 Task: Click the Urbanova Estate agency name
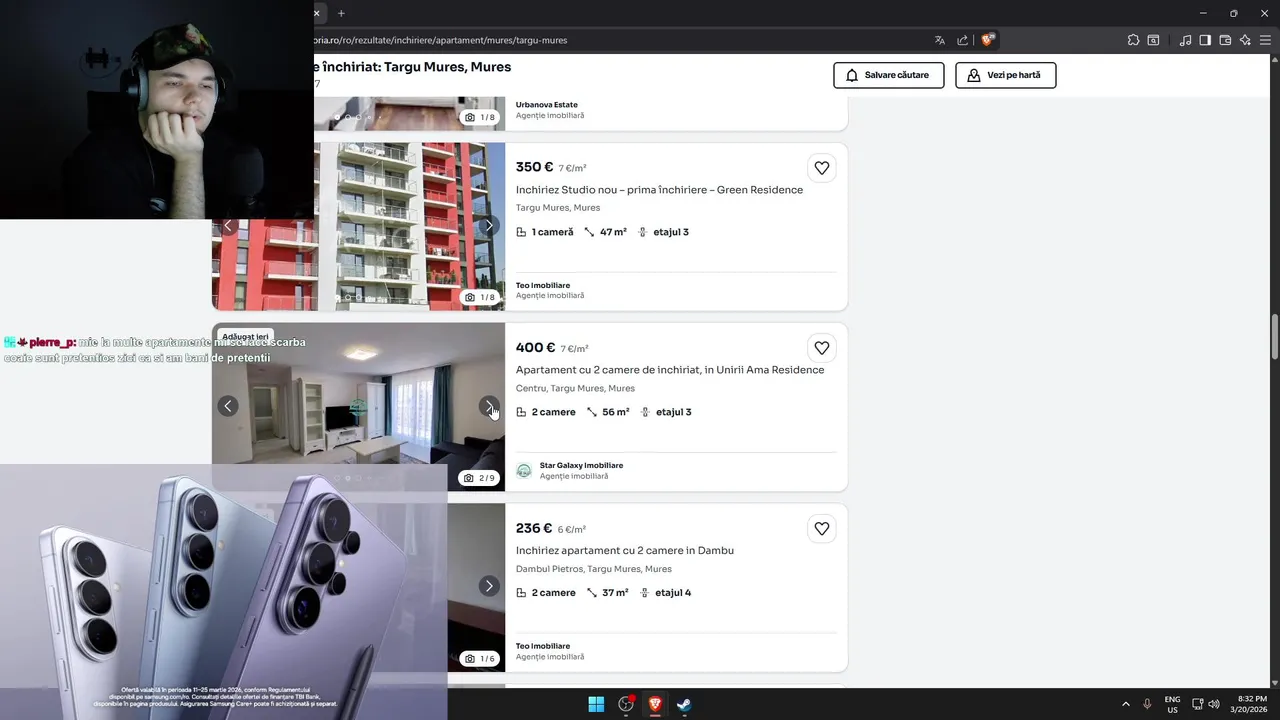pos(547,105)
